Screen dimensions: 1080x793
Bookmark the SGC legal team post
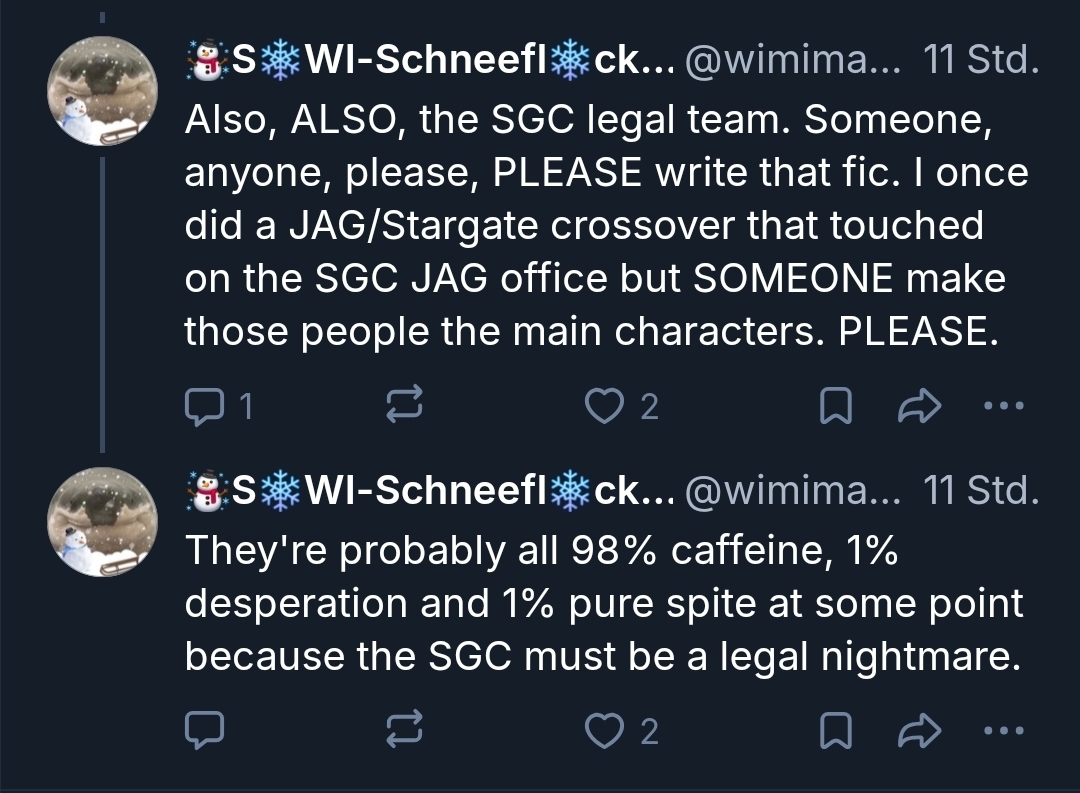833,406
